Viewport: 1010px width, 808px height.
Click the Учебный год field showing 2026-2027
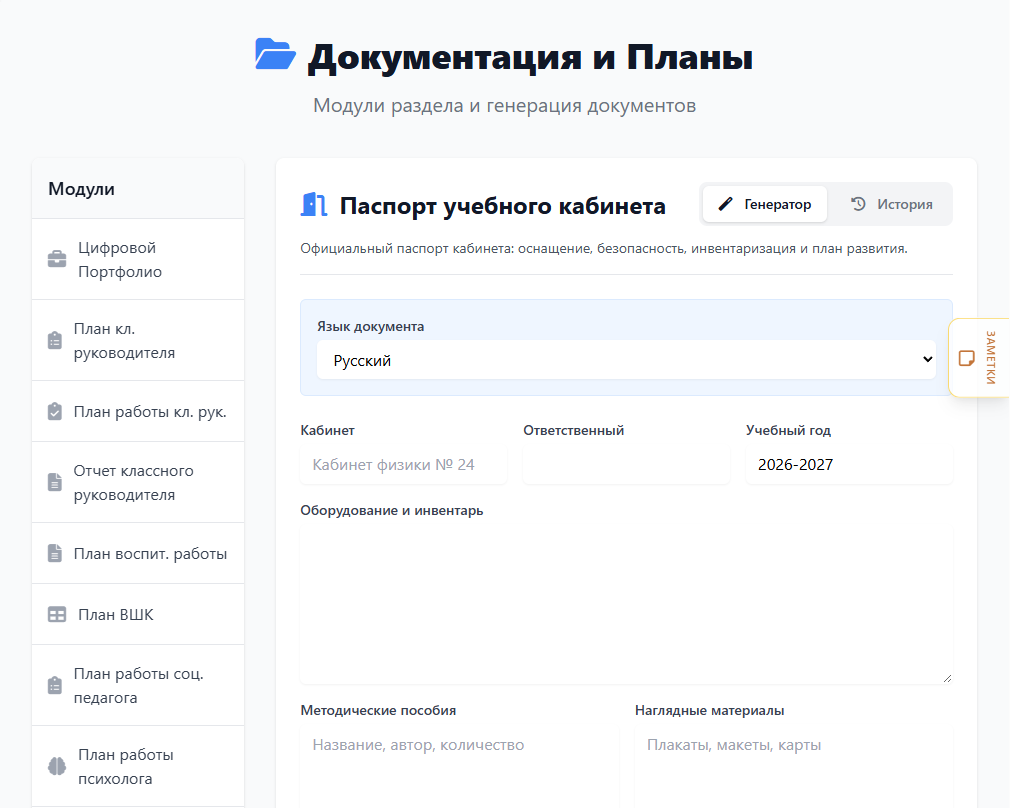pos(849,465)
